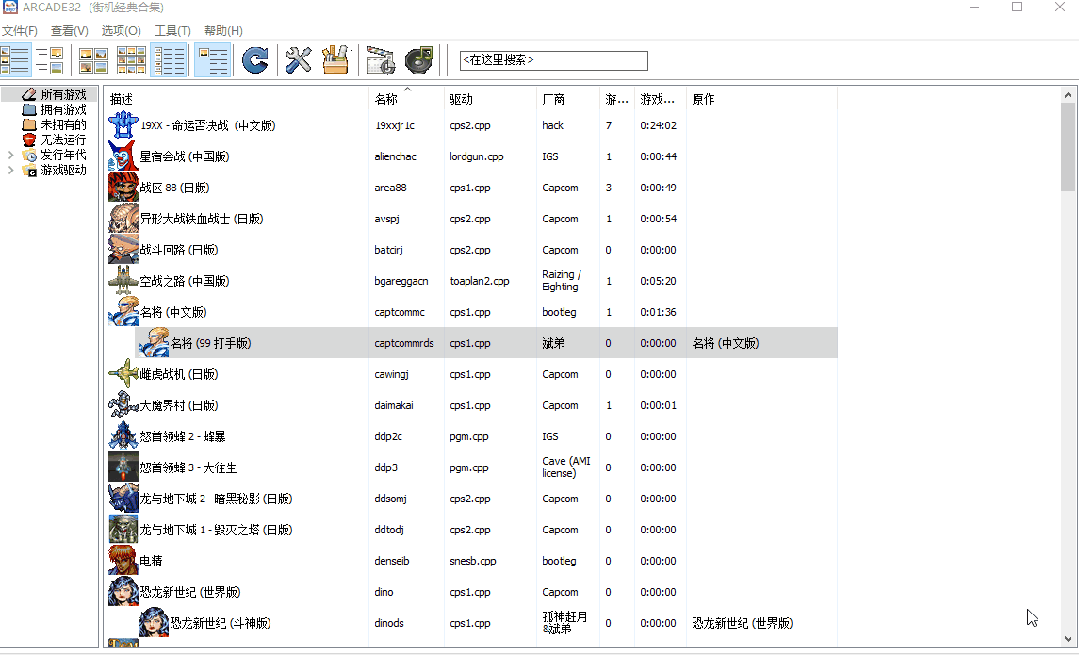Click the vertical scrollbar thumb
This screenshot has width=1079, height=655.
point(1068,147)
